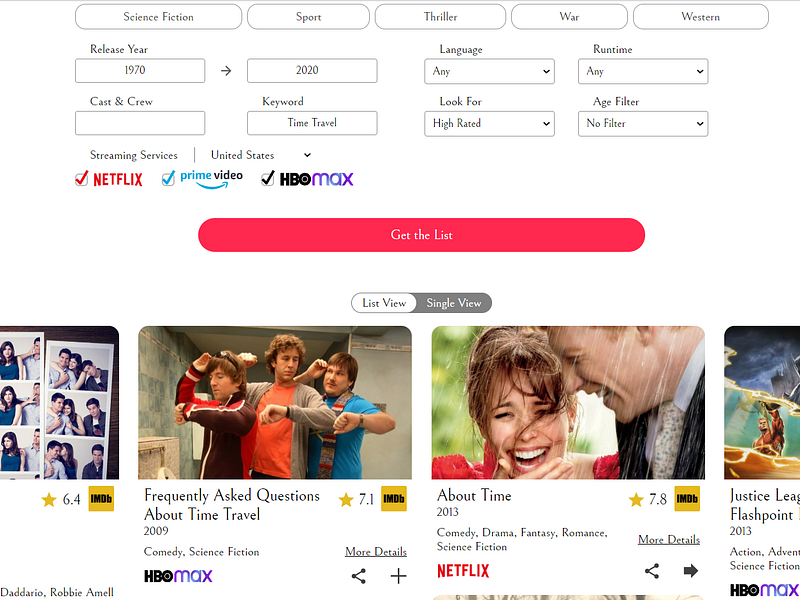Screen dimensions: 800x600
Task: Open the Justice League Flashpoint poster image
Action: 762,403
